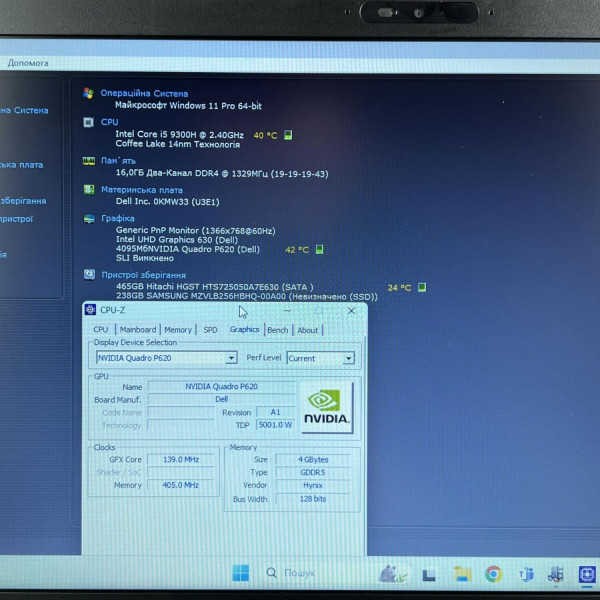
Task: Click the monitor icon beside Графіка
Action: tap(89, 218)
